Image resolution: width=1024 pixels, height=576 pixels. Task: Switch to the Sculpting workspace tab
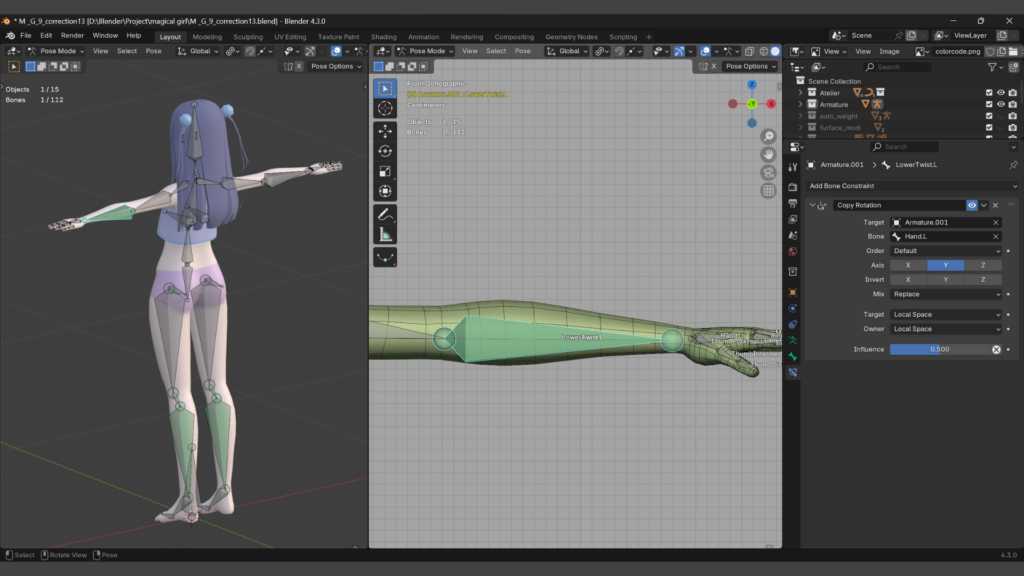point(248,37)
